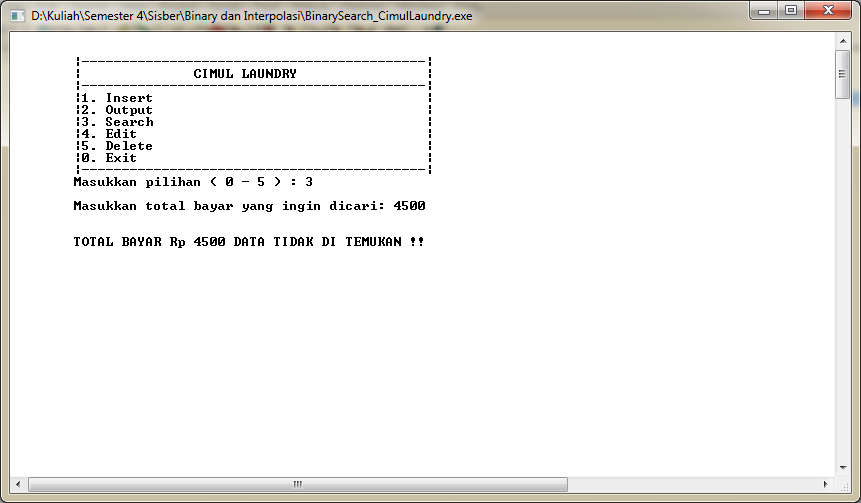Click the horizontal scrollbar right arrow
Viewport: 861px width, 503px height.
(825, 484)
